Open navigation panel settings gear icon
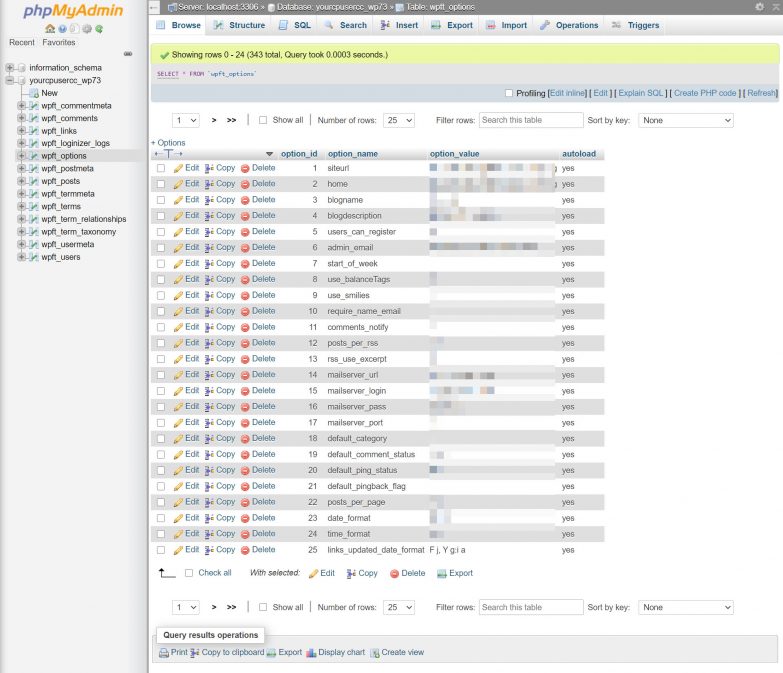Viewport: 783px width, 673px height. click(85, 29)
